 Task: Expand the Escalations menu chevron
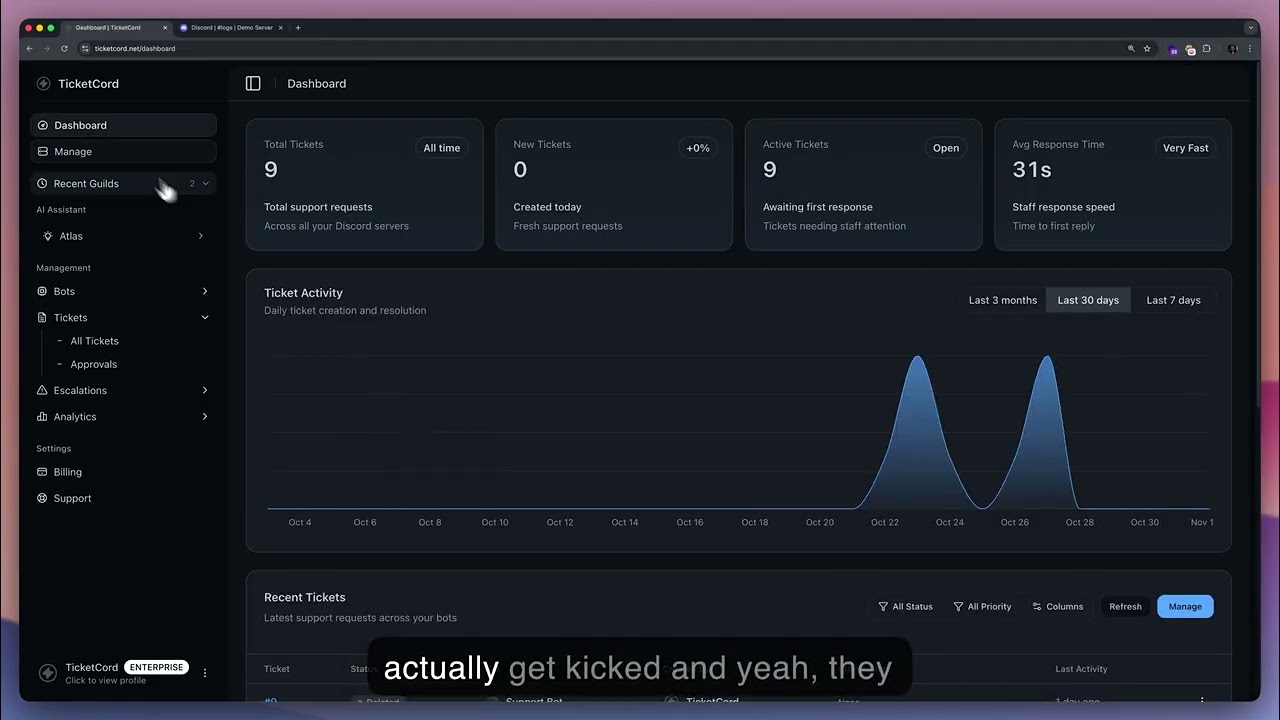pos(205,391)
